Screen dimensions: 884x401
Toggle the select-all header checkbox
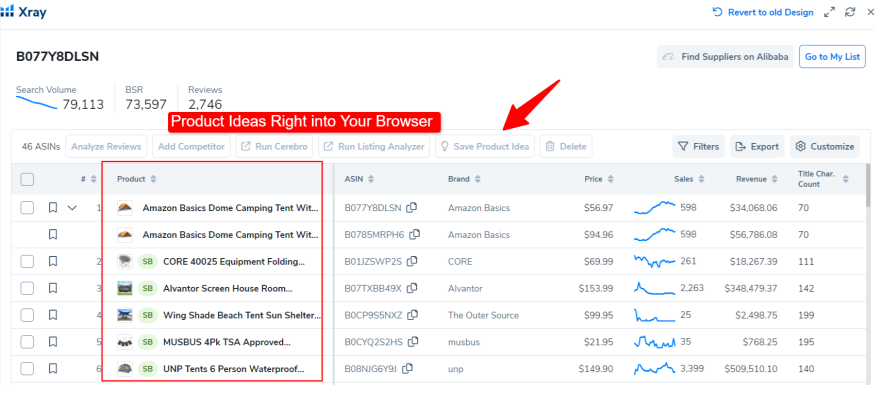(x=27, y=179)
